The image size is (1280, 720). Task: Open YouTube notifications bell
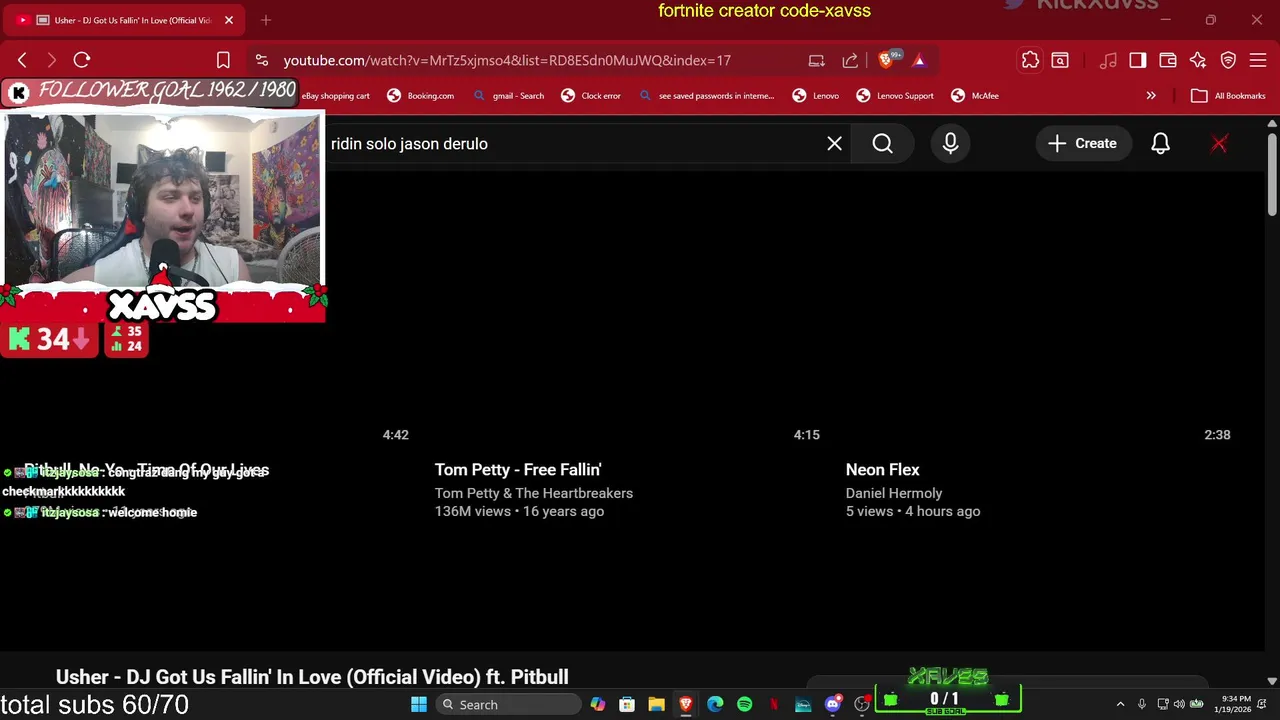click(1160, 143)
